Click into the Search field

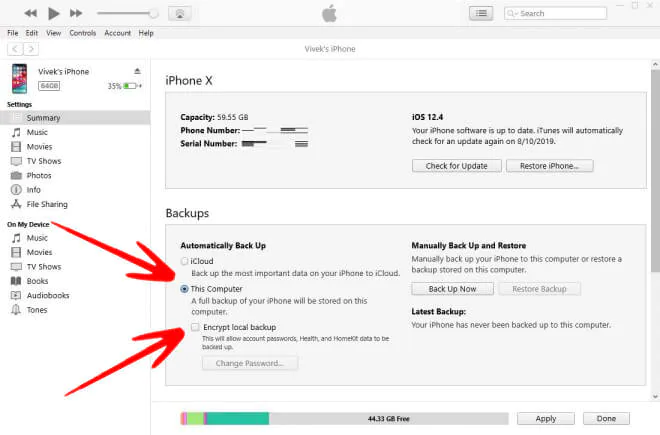pyautogui.click(x=555, y=13)
